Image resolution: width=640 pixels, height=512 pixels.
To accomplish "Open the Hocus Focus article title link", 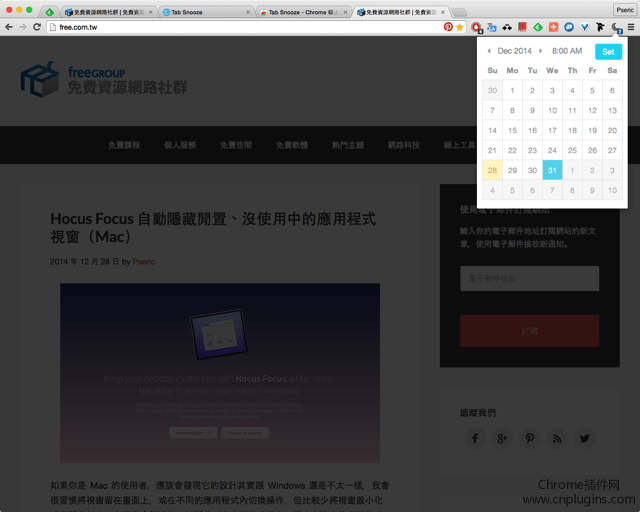I will [x=213, y=227].
